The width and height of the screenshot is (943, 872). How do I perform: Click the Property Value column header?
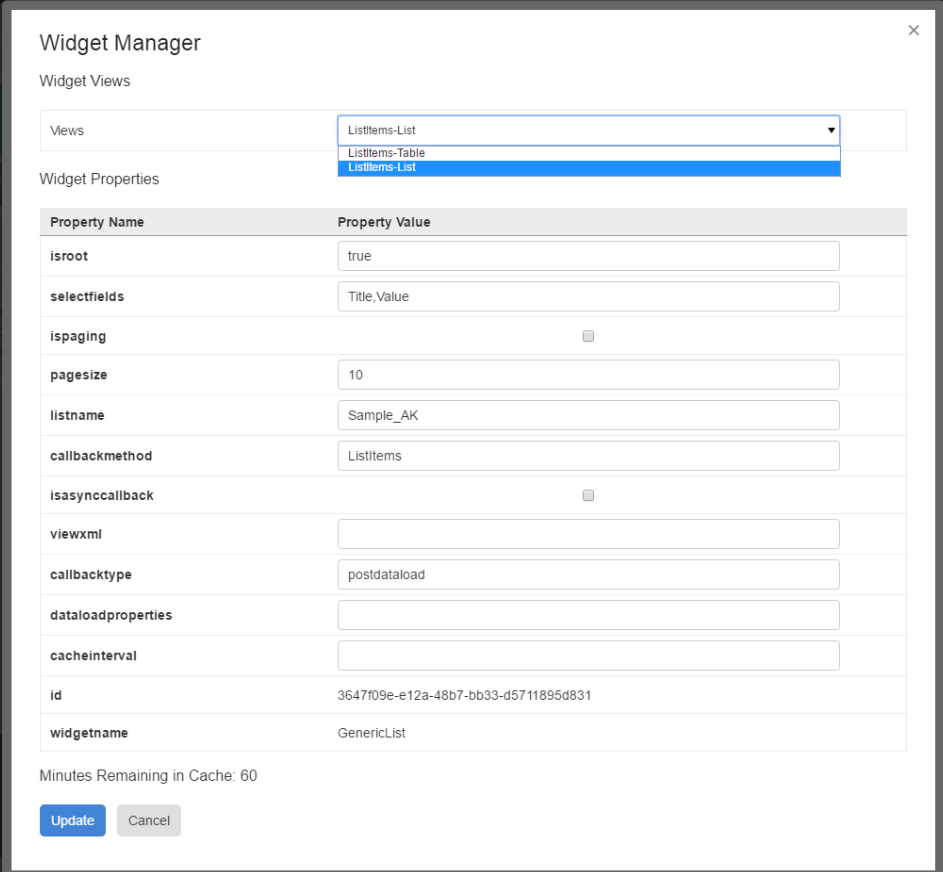click(383, 222)
